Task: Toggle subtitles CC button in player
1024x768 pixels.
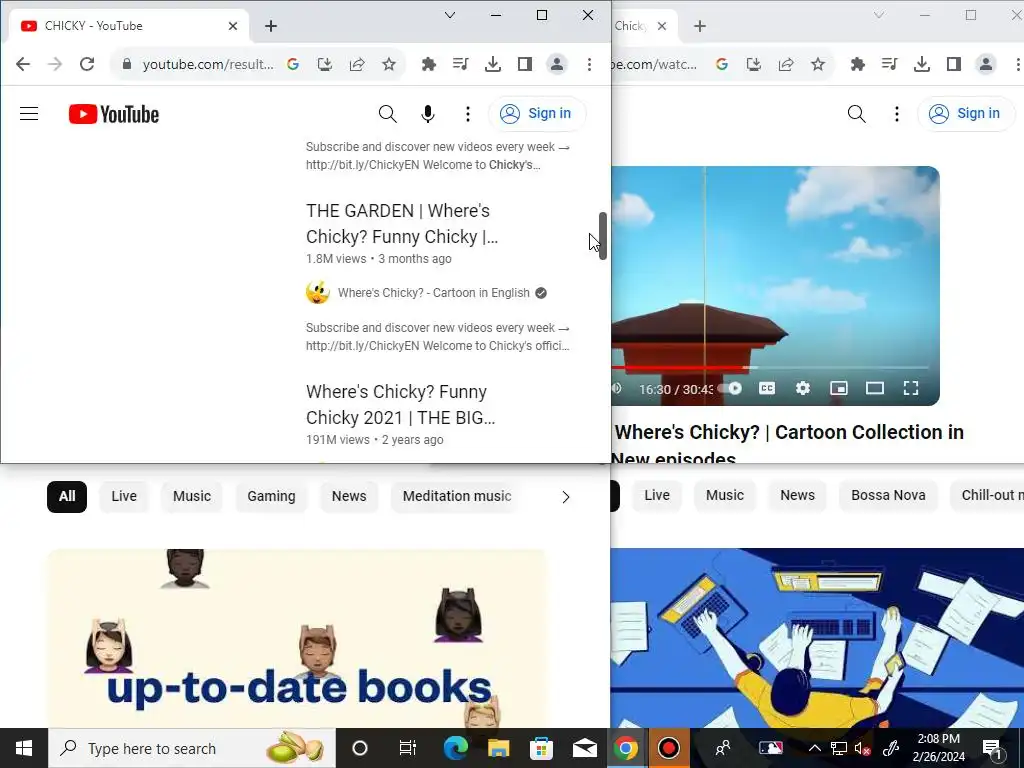Action: point(767,389)
